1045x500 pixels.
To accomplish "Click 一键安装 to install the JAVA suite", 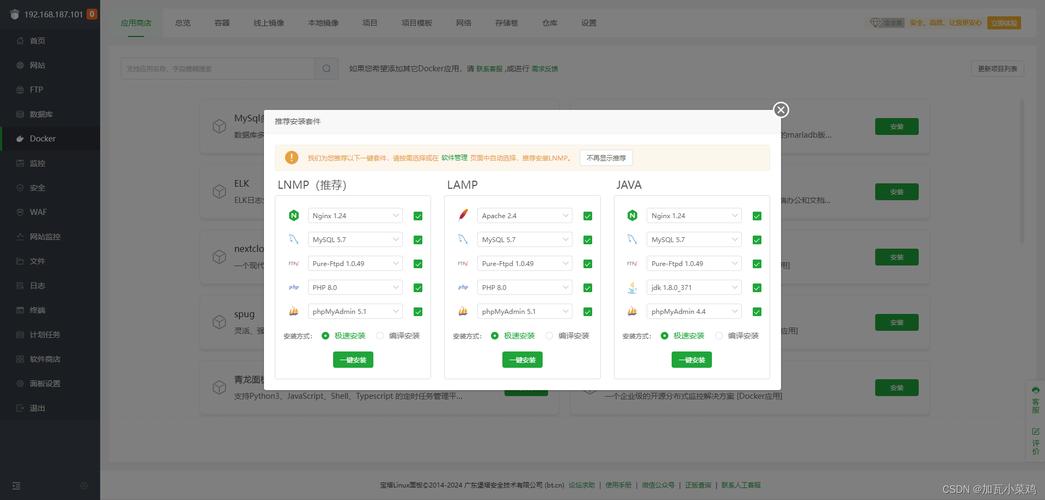I will 692,360.
